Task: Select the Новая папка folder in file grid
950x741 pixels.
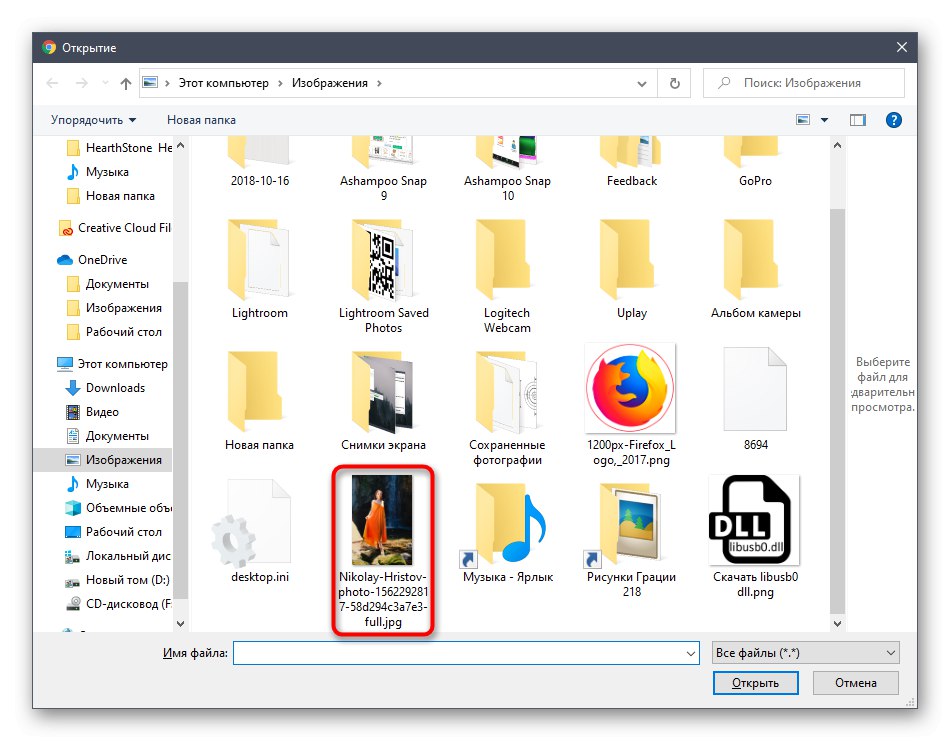Action: [x=260, y=402]
